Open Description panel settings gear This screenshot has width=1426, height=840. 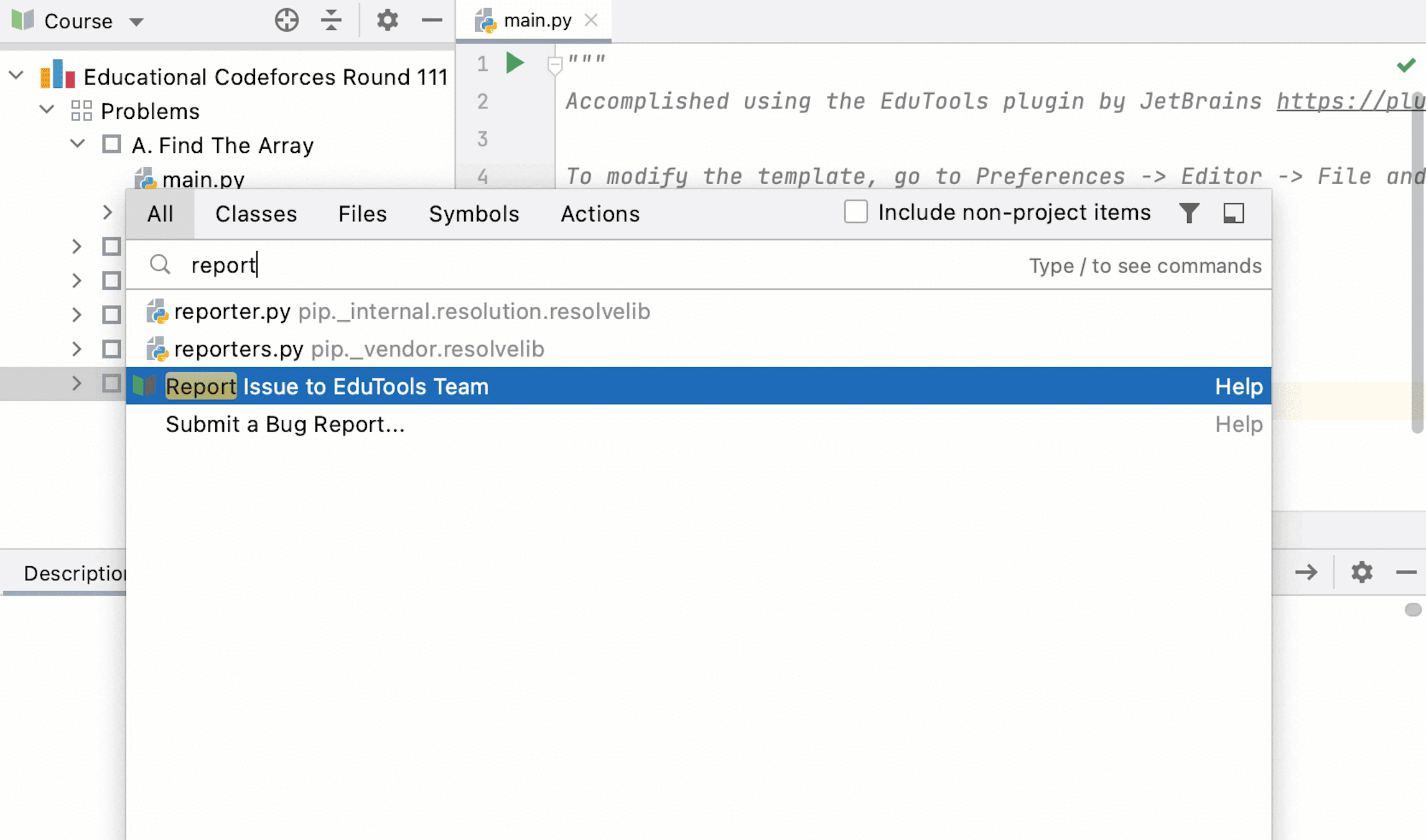coord(1362,572)
